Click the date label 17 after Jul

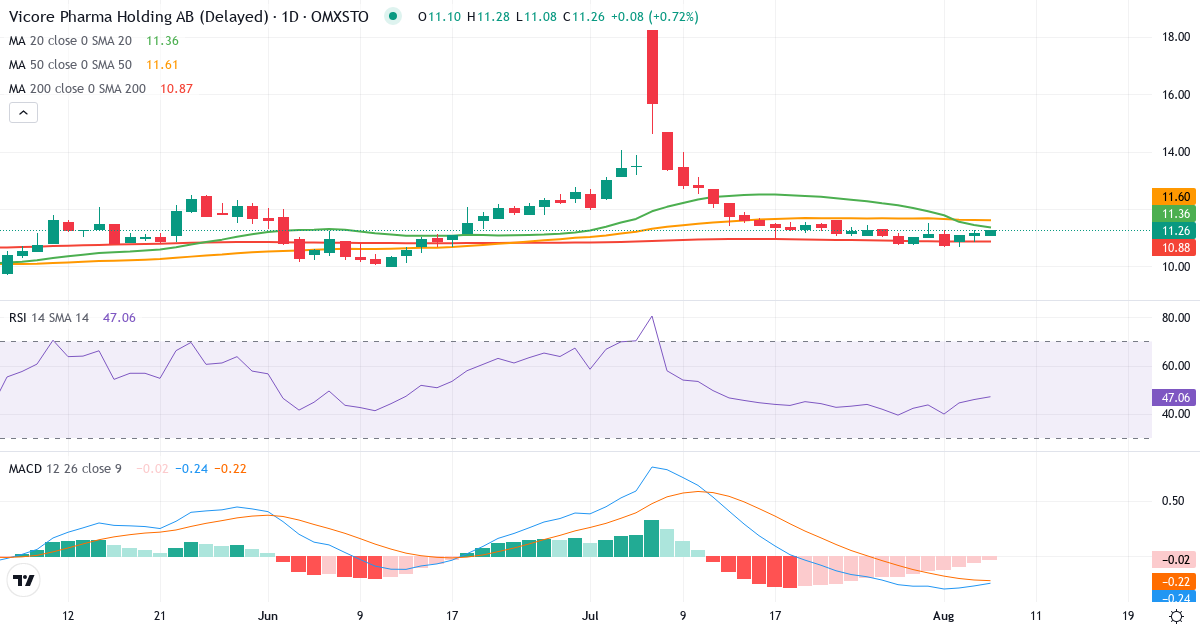tap(775, 616)
